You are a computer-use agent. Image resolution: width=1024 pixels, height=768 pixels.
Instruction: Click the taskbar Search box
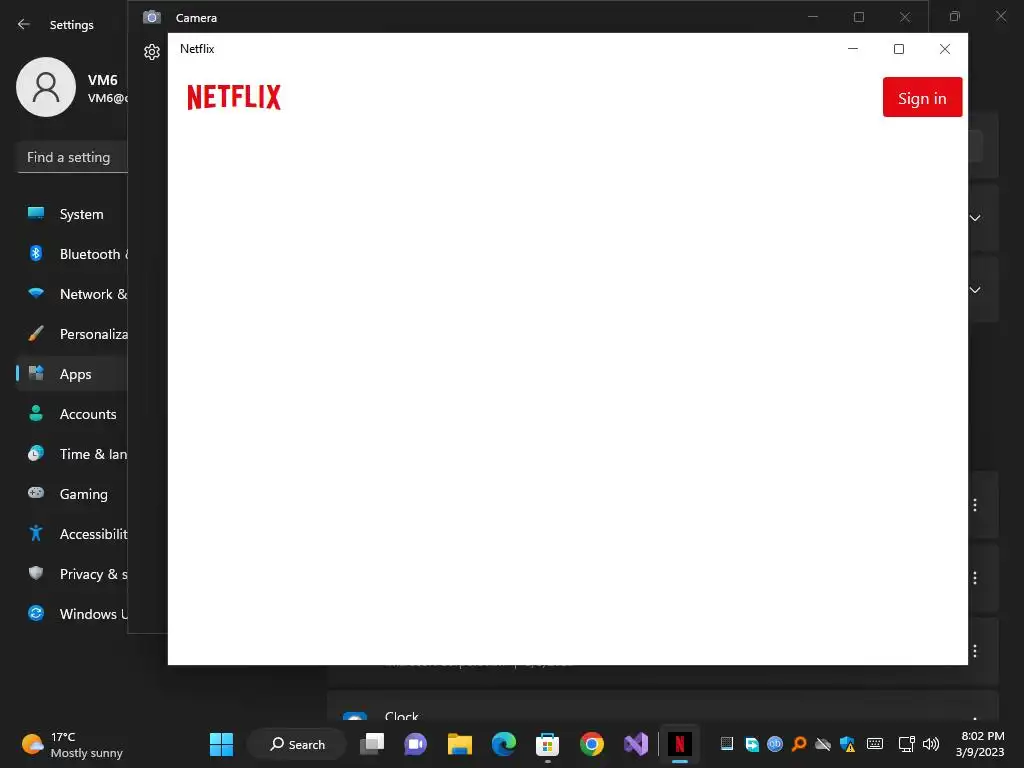coord(297,744)
